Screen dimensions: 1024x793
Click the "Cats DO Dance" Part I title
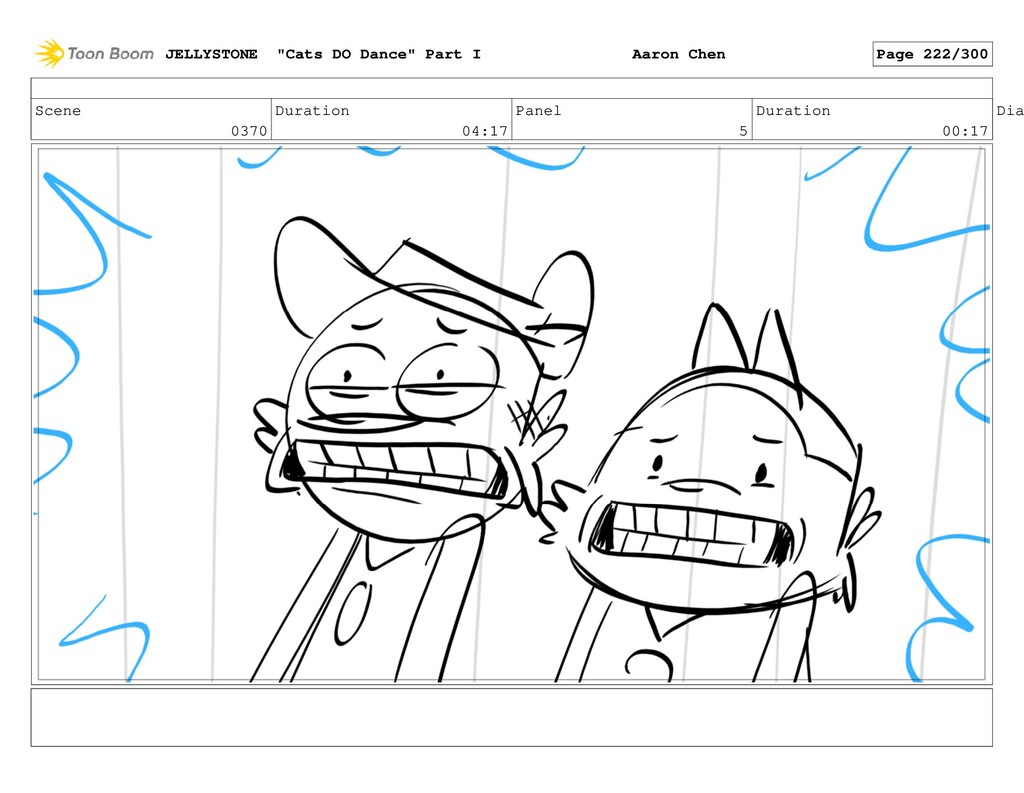click(x=379, y=54)
